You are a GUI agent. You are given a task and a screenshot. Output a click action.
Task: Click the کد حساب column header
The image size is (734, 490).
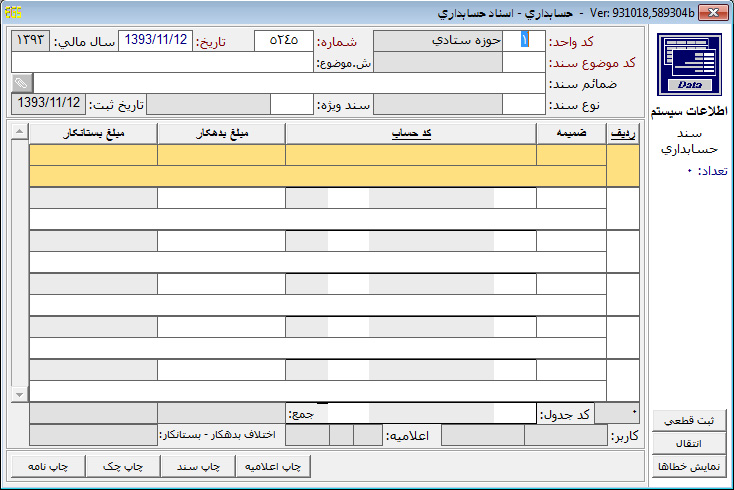[411, 133]
